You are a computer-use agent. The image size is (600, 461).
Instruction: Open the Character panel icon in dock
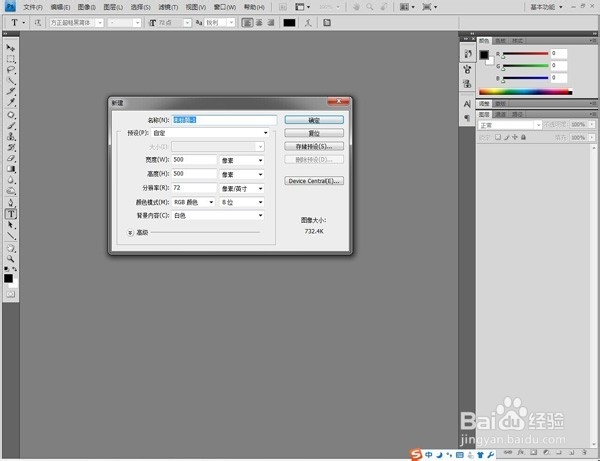467,104
